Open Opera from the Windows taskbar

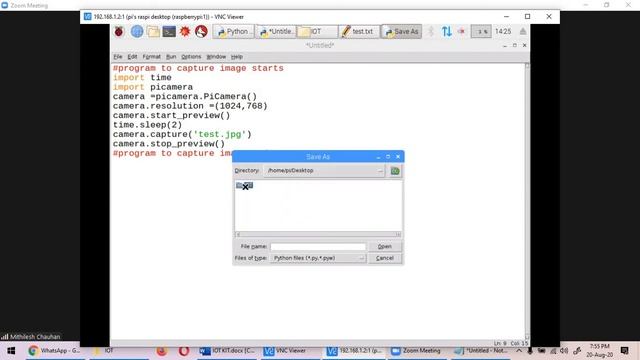(184, 351)
